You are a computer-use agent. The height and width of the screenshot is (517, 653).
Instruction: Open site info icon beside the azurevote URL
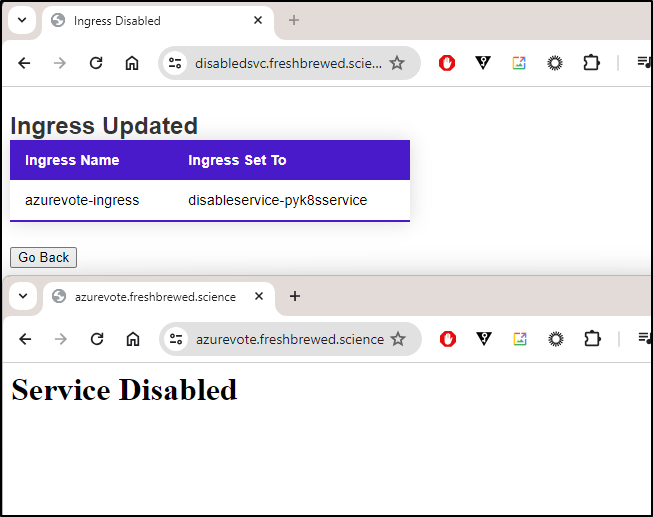click(176, 339)
